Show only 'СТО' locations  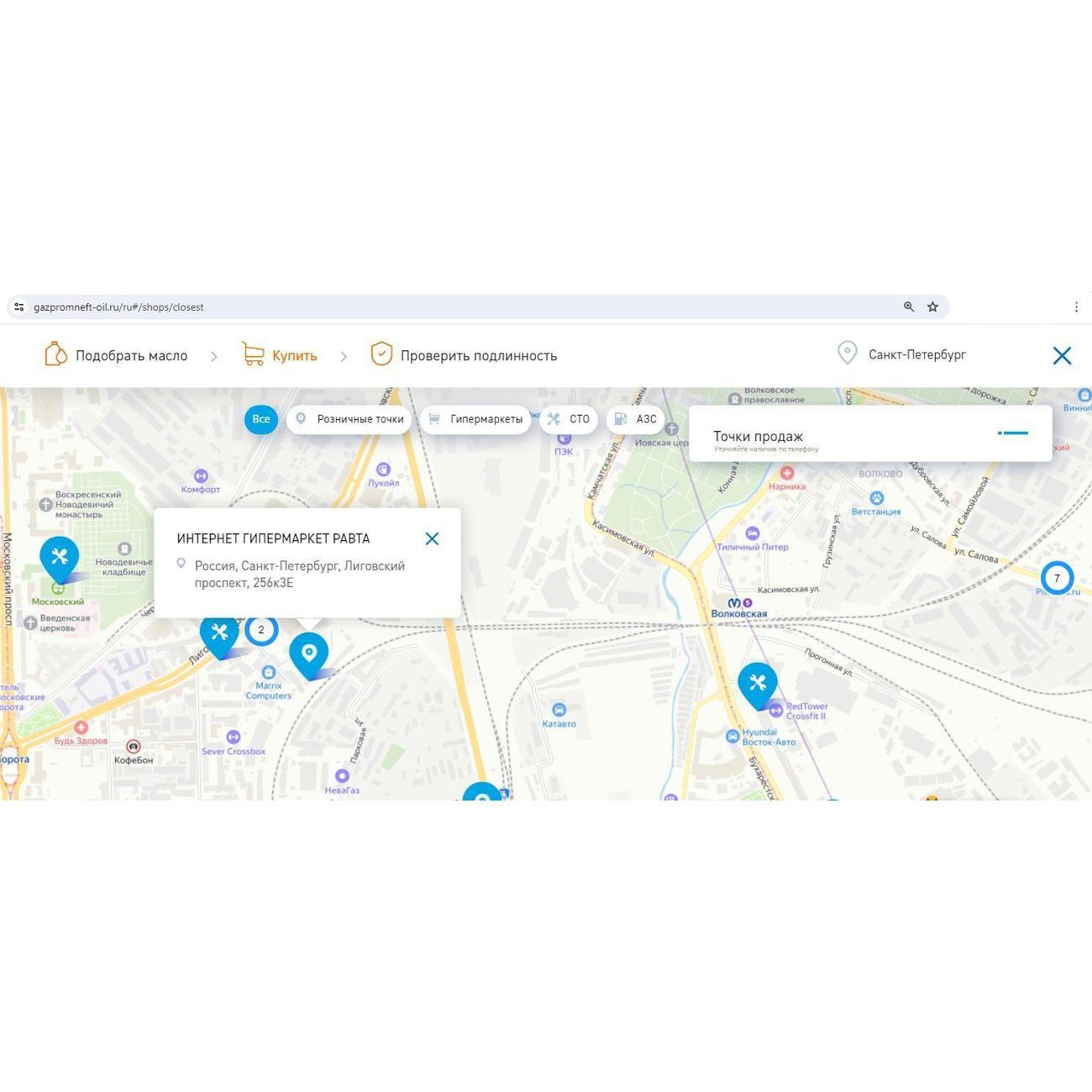pyautogui.click(x=569, y=419)
